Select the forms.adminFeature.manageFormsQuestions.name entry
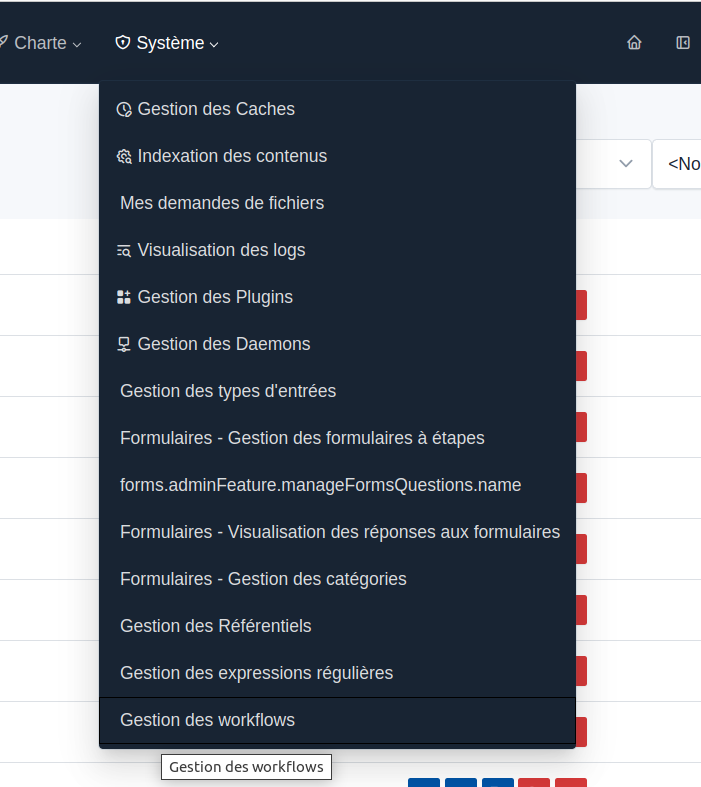The height and width of the screenshot is (787, 701). coord(320,485)
